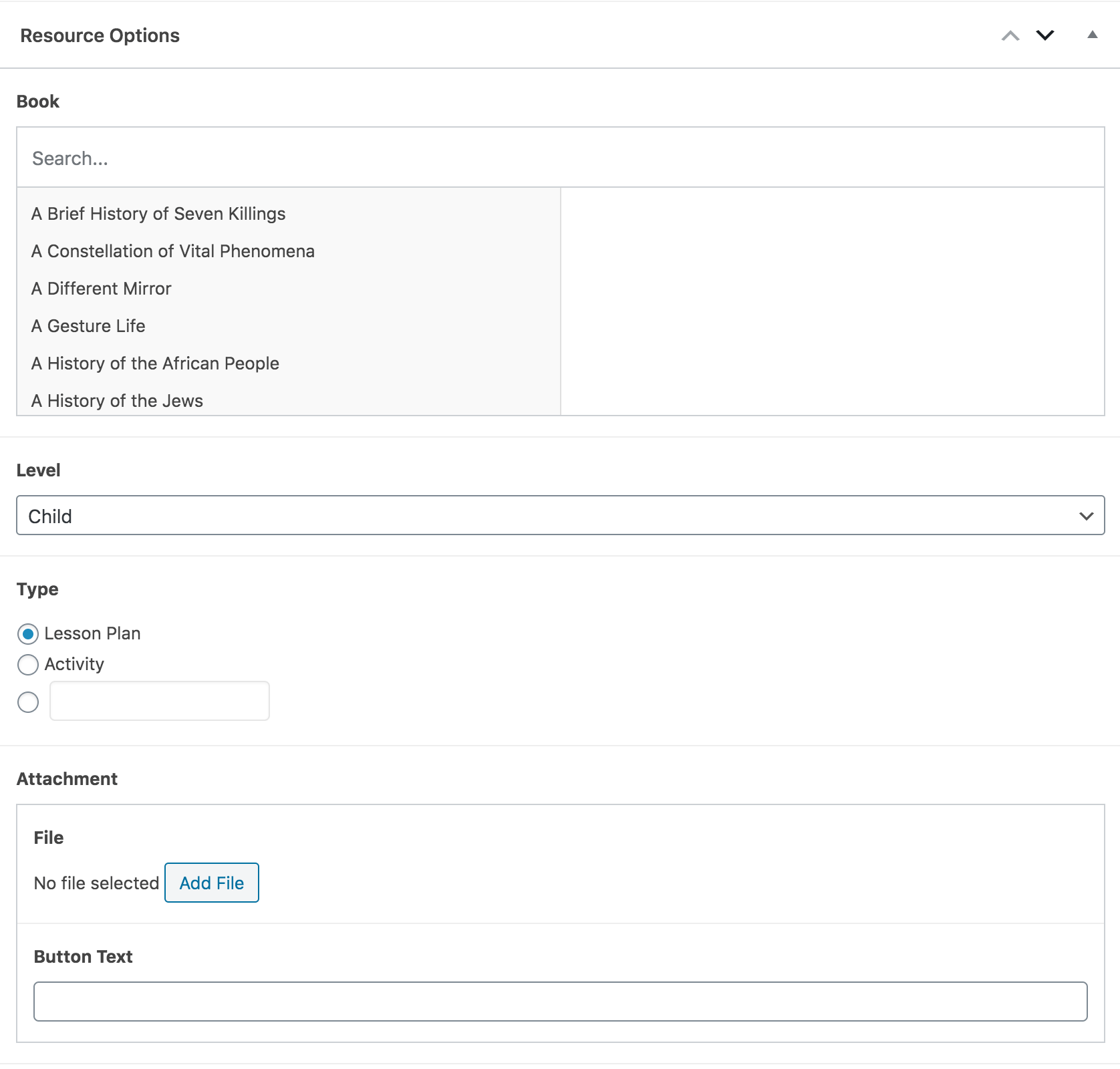The height and width of the screenshot is (1069, 1120).
Task: Click the custom type text field
Action: click(x=160, y=701)
